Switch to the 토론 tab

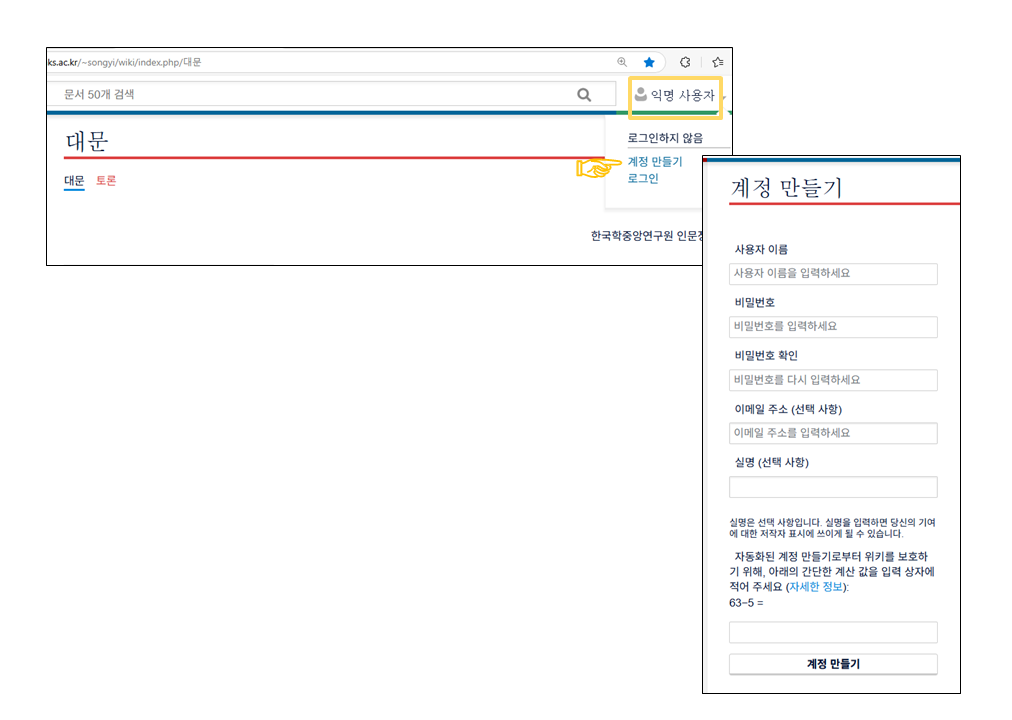(106, 181)
